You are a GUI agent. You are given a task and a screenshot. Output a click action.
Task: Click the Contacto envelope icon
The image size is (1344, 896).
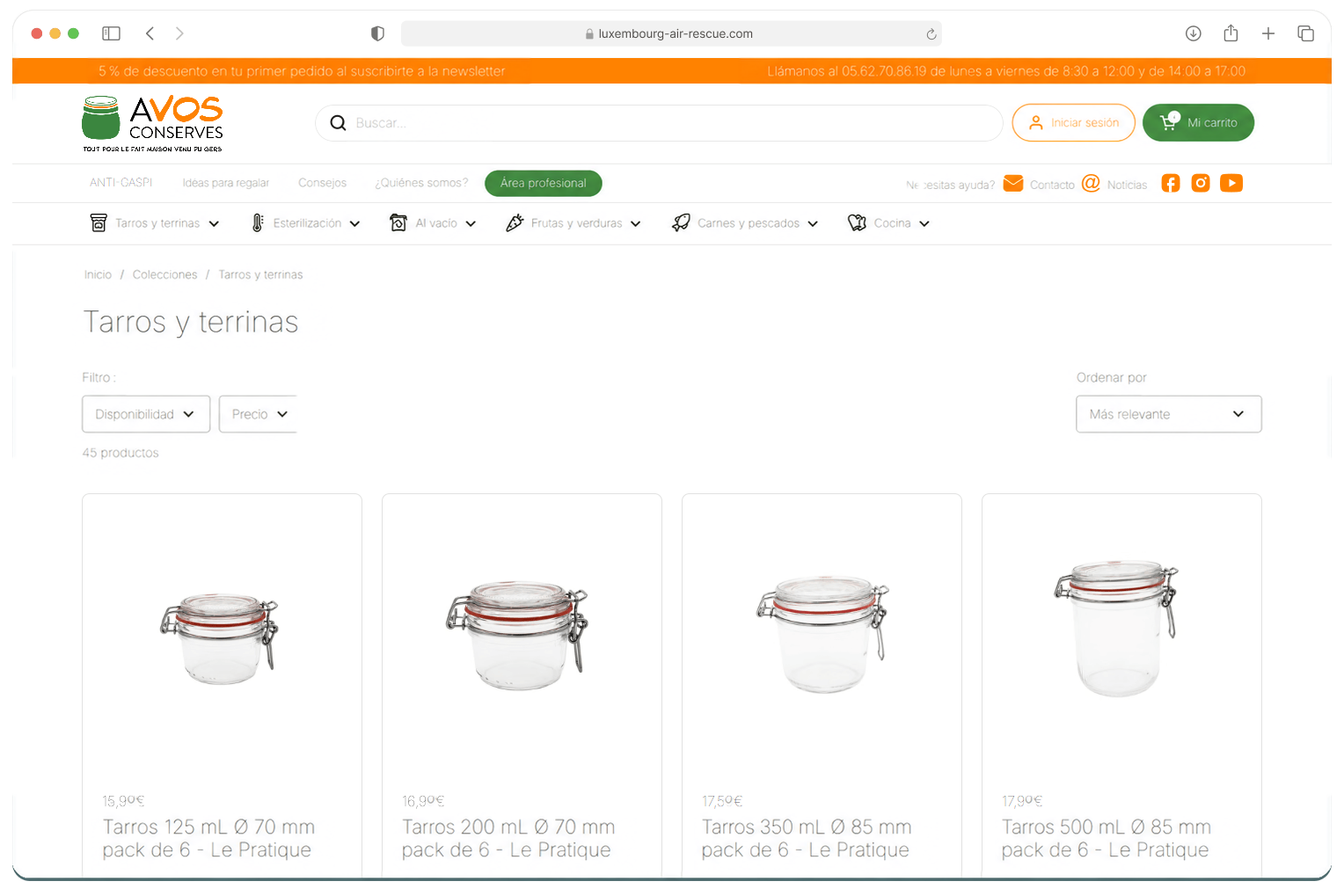(1013, 183)
